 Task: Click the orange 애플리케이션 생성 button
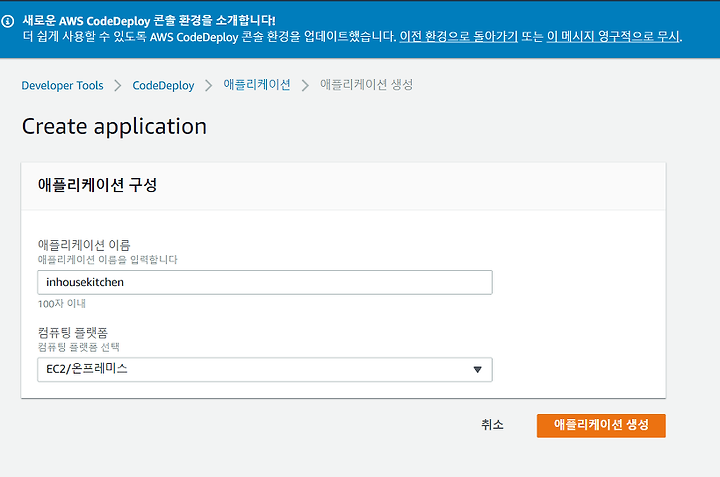tap(601, 426)
